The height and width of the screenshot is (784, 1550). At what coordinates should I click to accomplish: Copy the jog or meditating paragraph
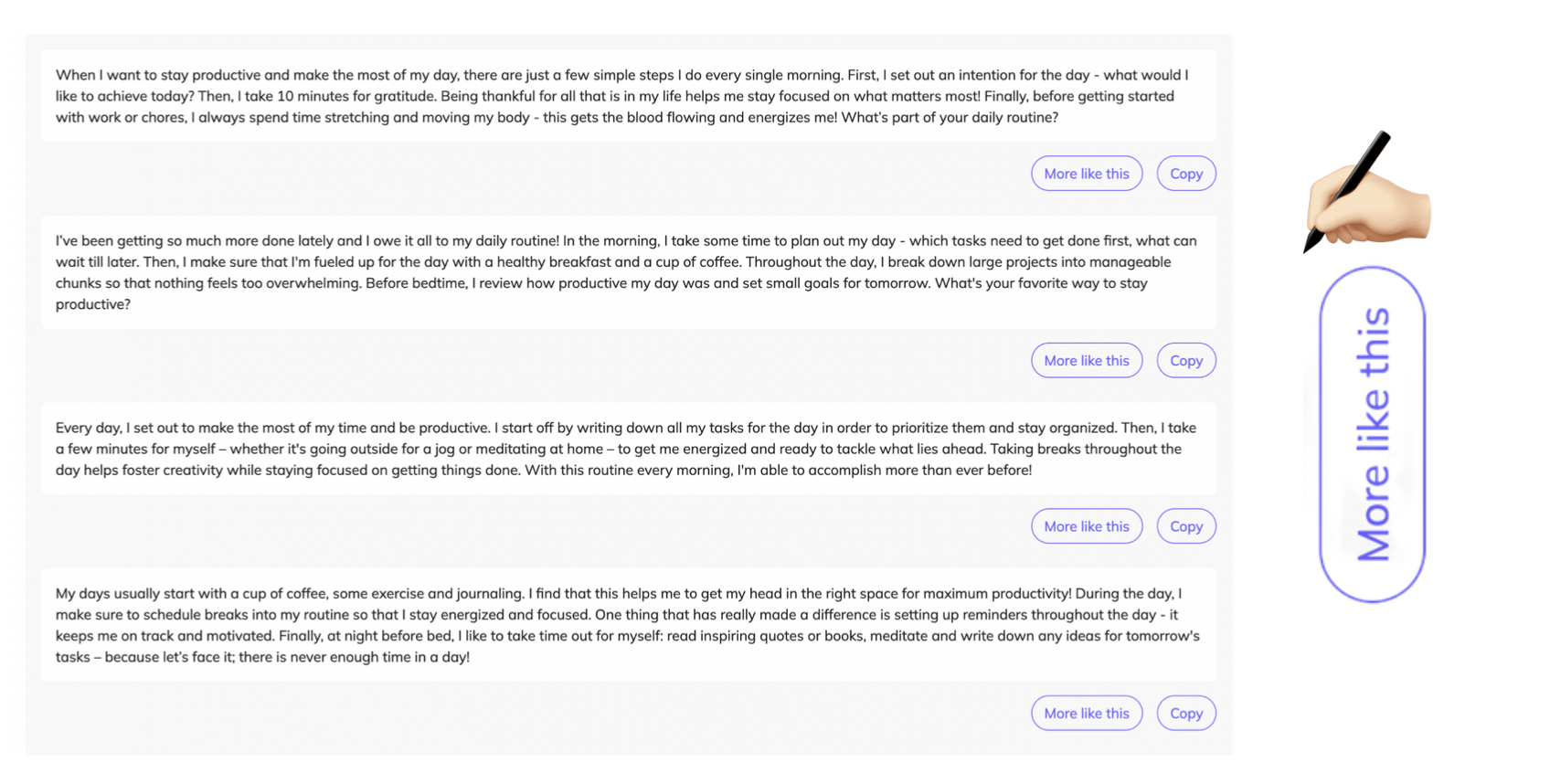[x=1186, y=526]
